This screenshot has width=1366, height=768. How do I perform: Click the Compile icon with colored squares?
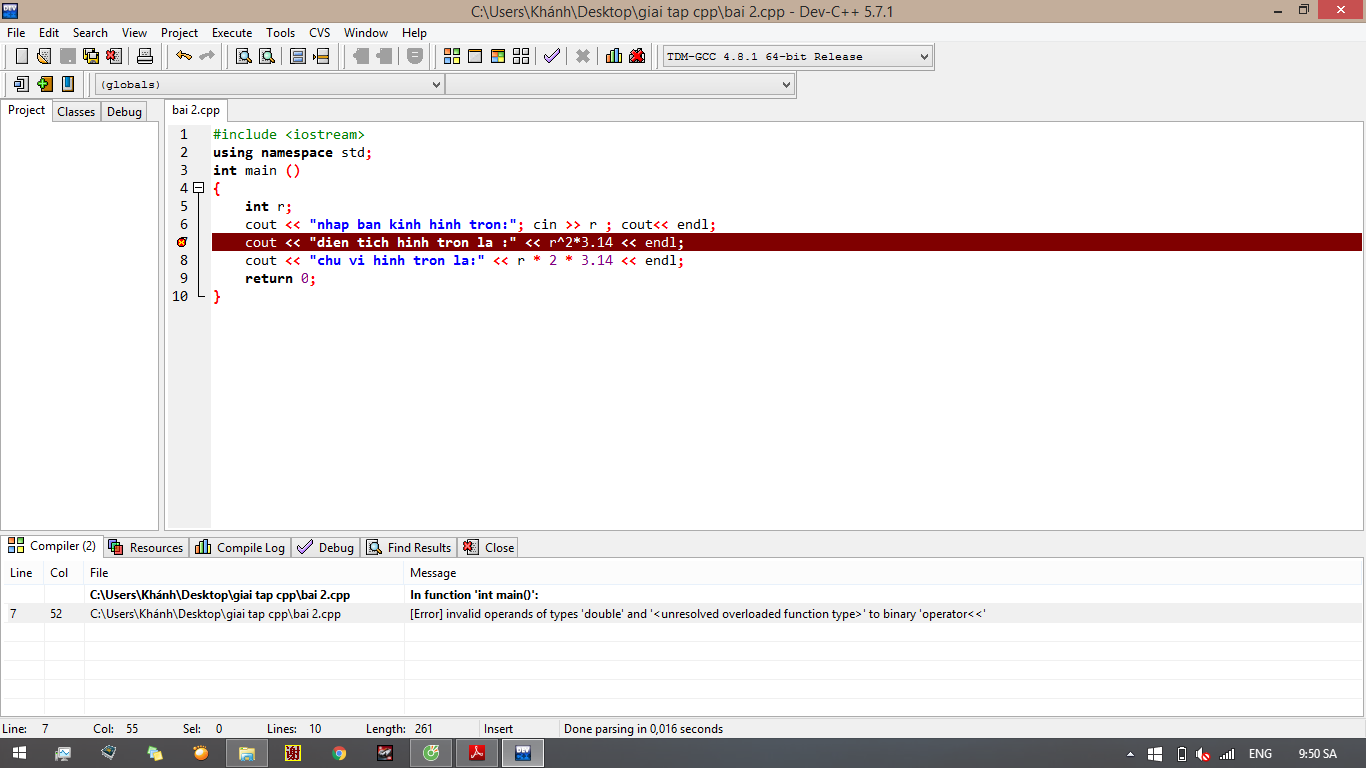tap(452, 56)
